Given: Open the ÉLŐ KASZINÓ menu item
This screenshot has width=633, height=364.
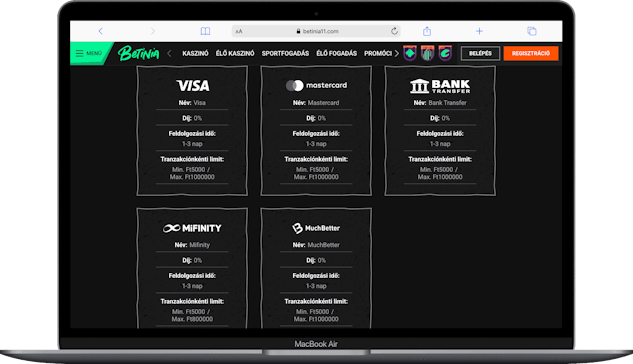Looking at the screenshot, I should click(x=235, y=53).
